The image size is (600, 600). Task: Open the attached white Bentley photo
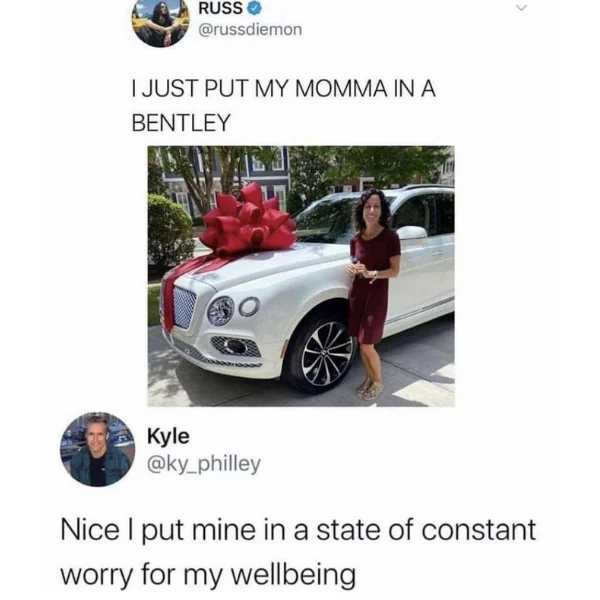pos(301,276)
